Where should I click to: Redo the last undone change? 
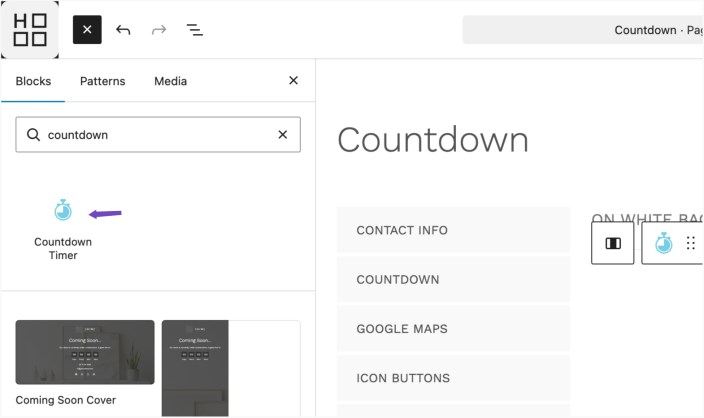(159, 30)
